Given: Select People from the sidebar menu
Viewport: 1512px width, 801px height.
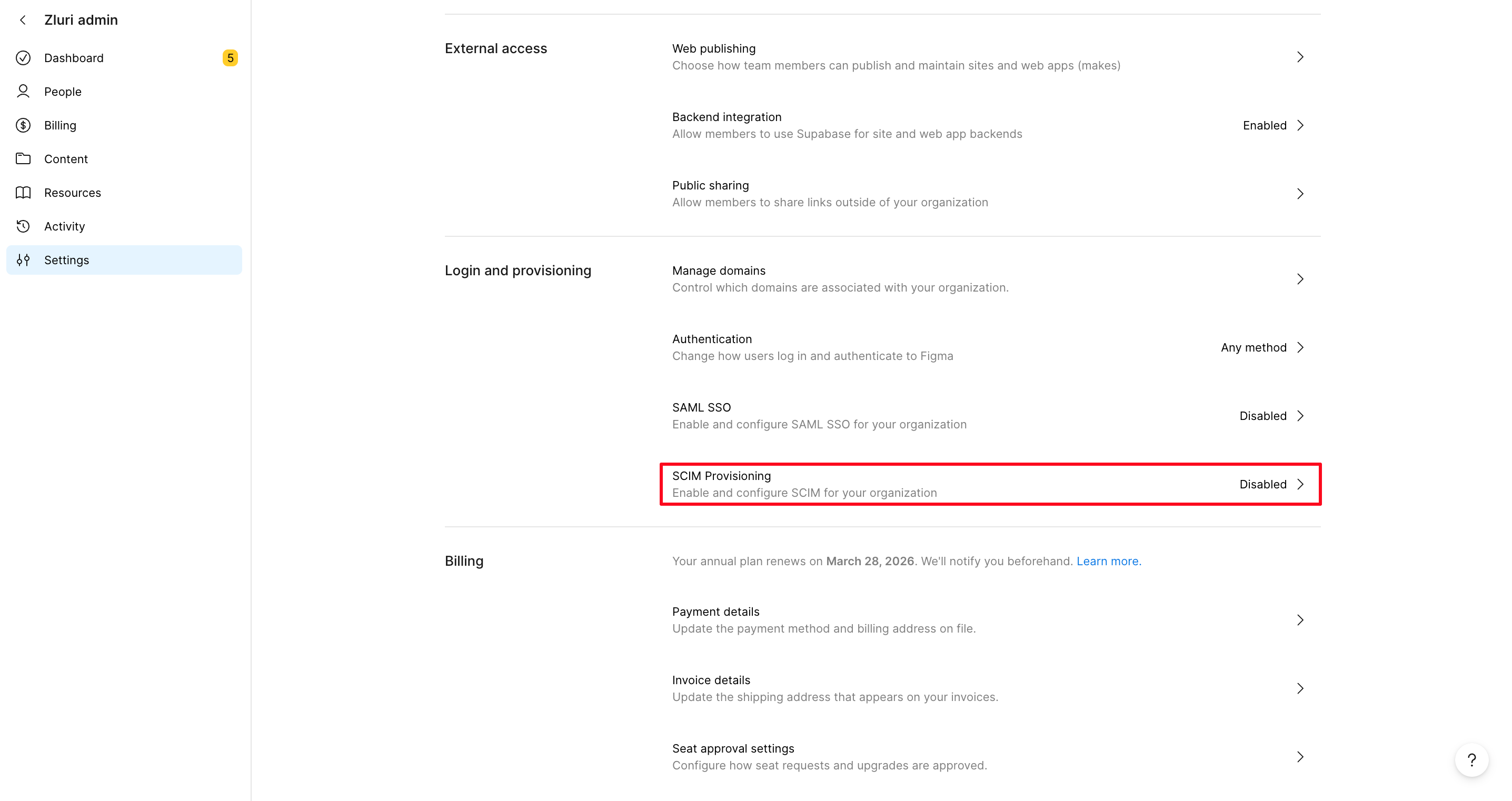Looking at the screenshot, I should [x=63, y=92].
